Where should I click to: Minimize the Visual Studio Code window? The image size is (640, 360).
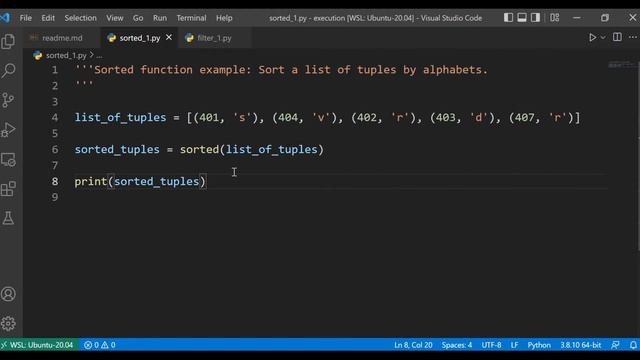click(576, 18)
